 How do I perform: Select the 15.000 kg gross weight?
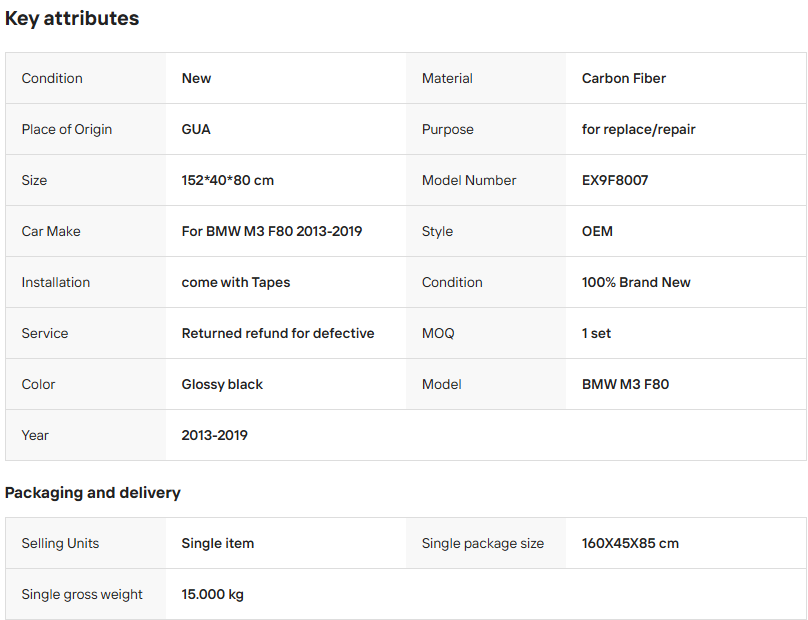tap(212, 594)
